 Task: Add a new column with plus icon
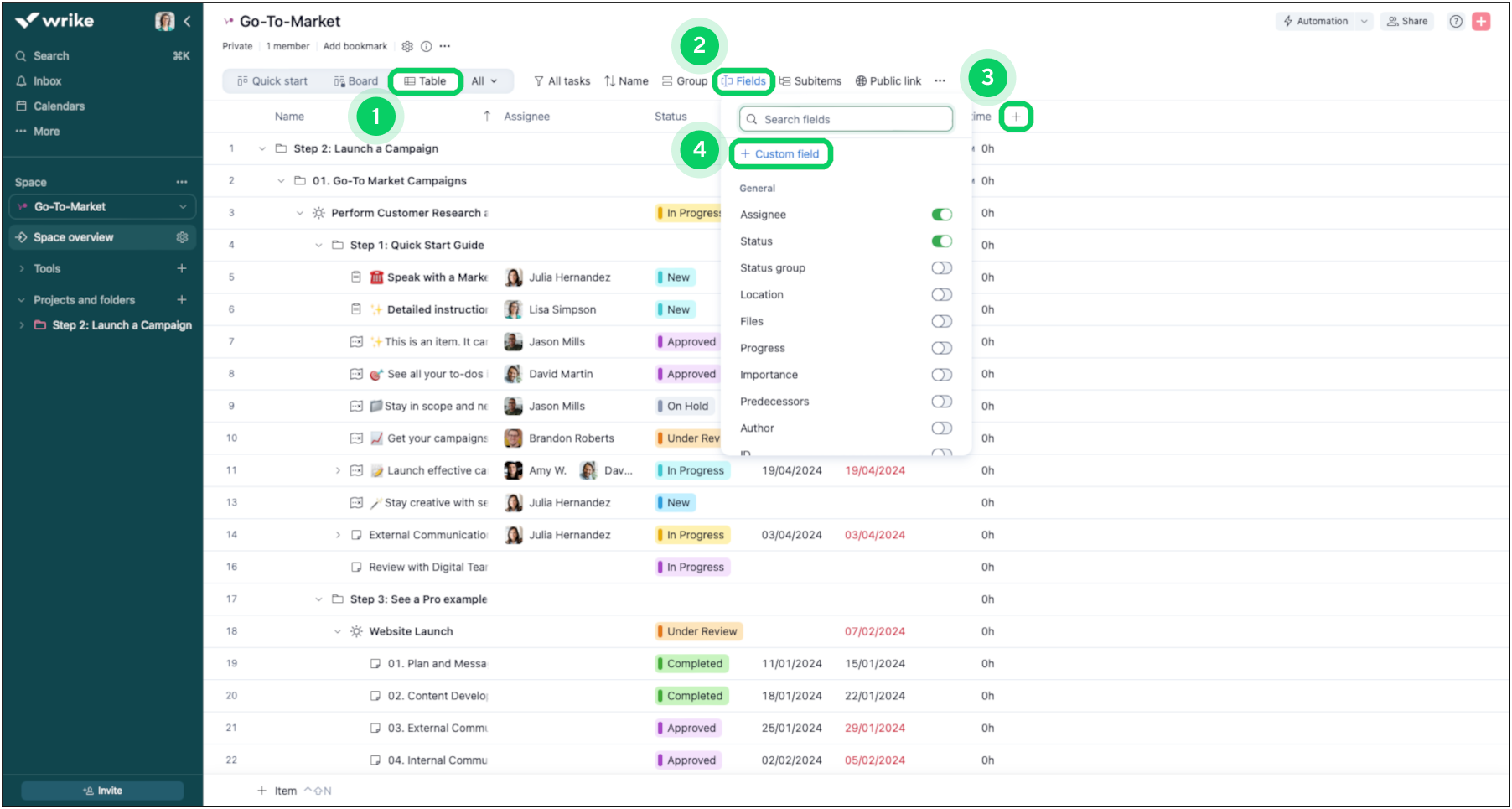coord(1016,117)
